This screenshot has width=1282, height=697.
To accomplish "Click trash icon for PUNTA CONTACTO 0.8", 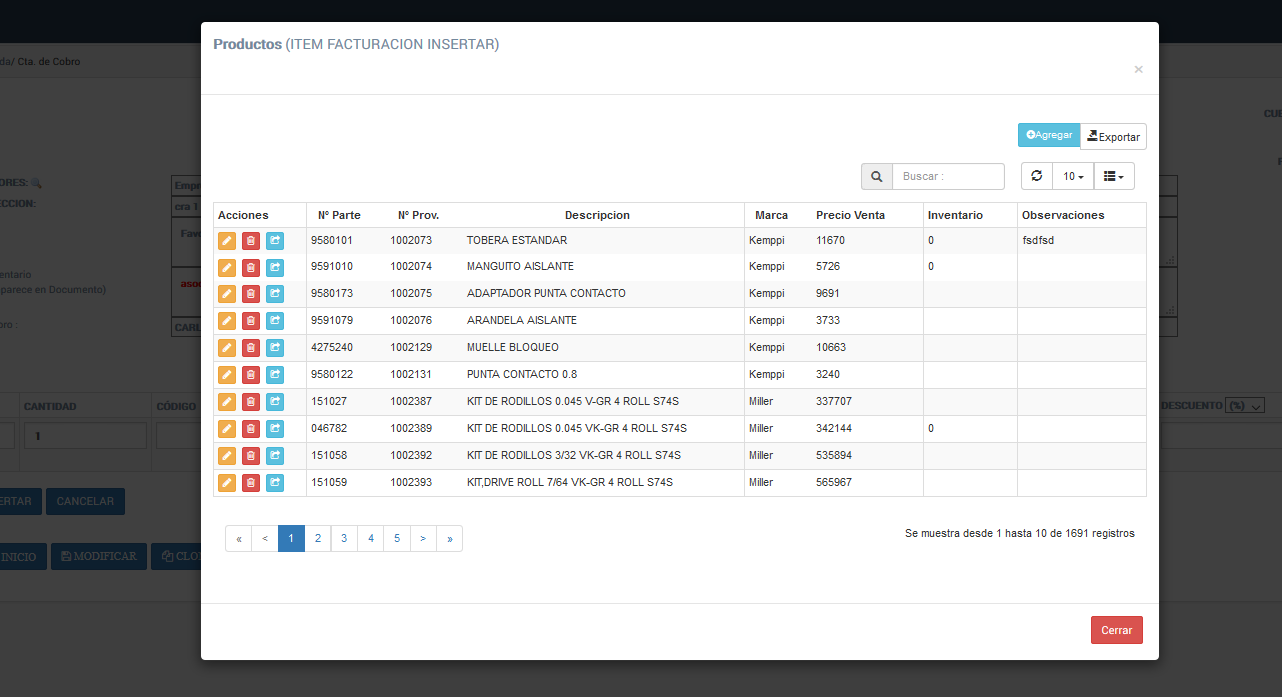I will pyautogui.click(x=251, y=375).
